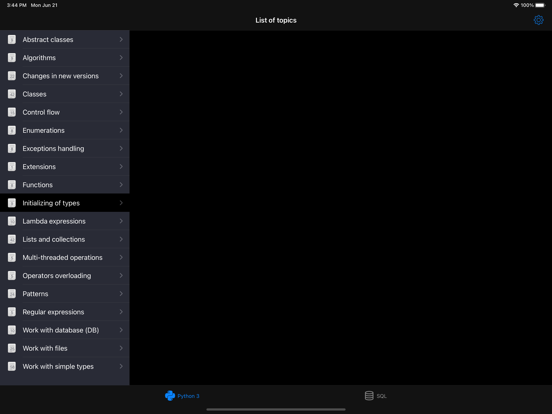Expand the Control flow row chevron
Image resolution: width=552 pixels, height=414 pixels.
121,112
